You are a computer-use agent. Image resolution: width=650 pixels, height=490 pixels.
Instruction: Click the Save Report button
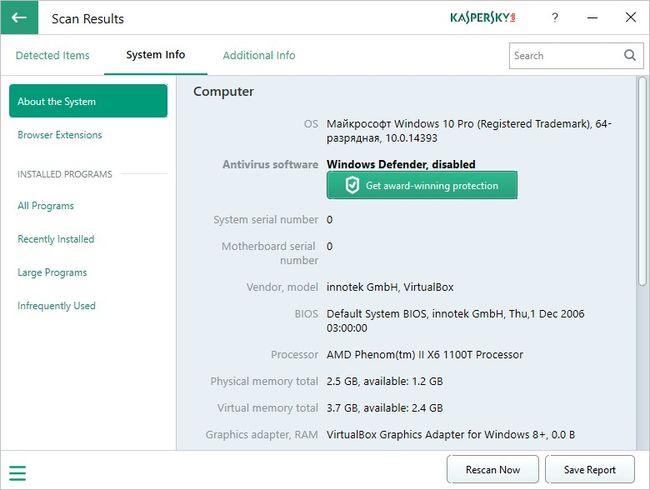click(x=589, y=469)
